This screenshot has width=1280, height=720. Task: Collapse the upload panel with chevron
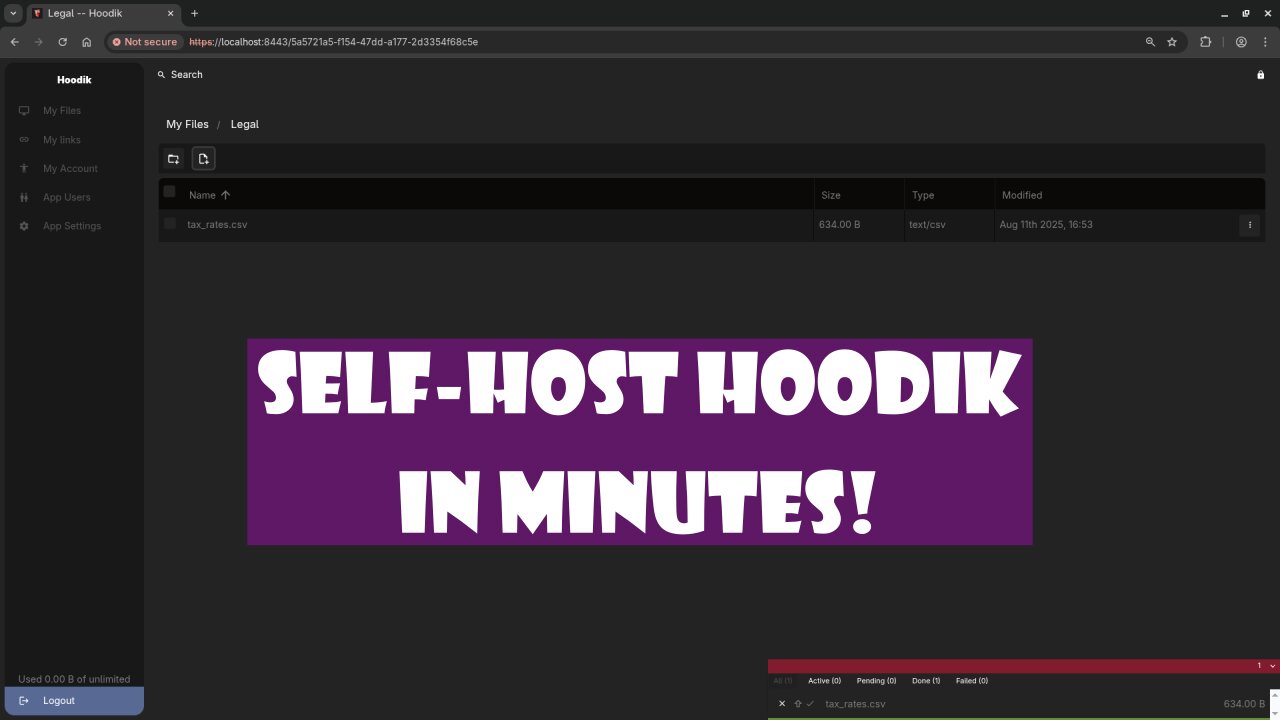(1272, 666)
